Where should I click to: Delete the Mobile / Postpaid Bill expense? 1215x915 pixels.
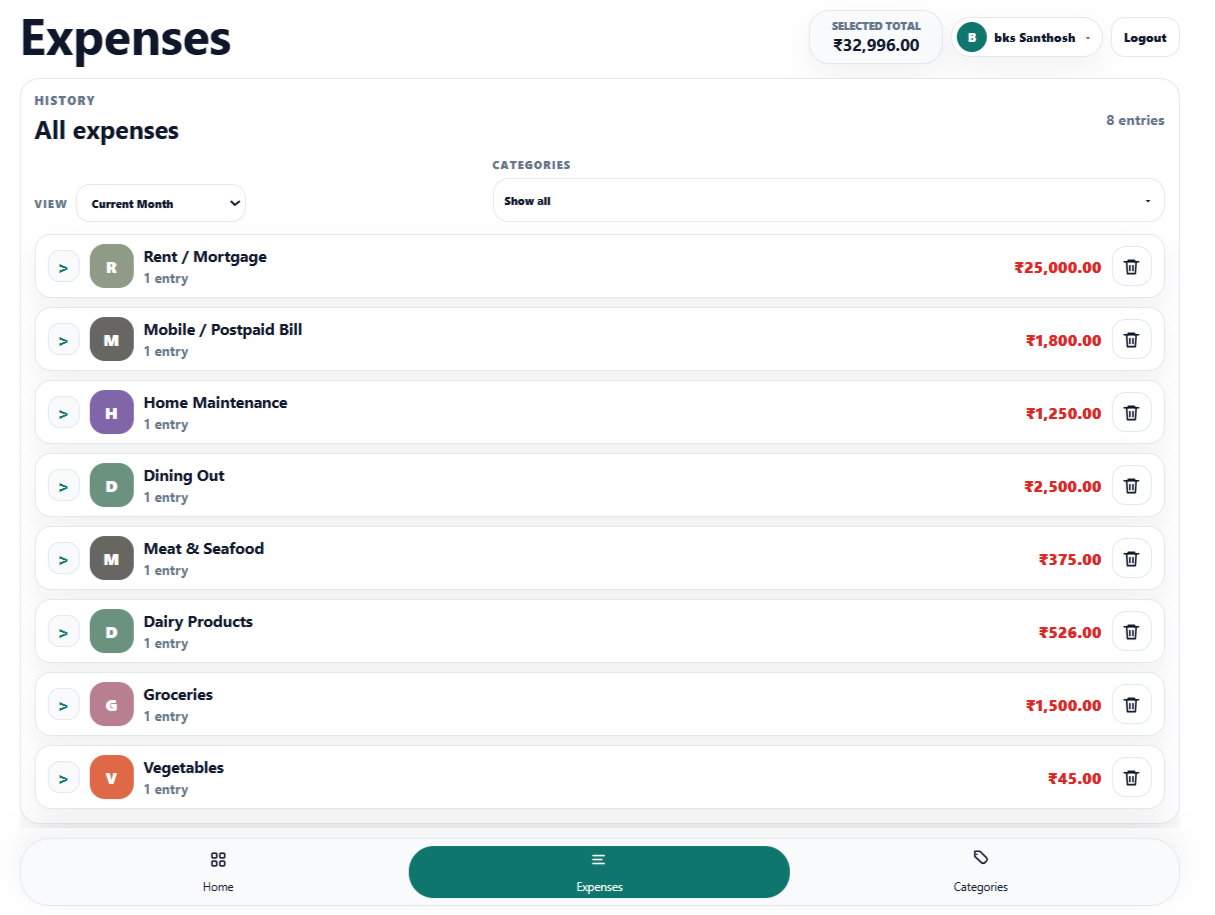tap(1131, 340)
